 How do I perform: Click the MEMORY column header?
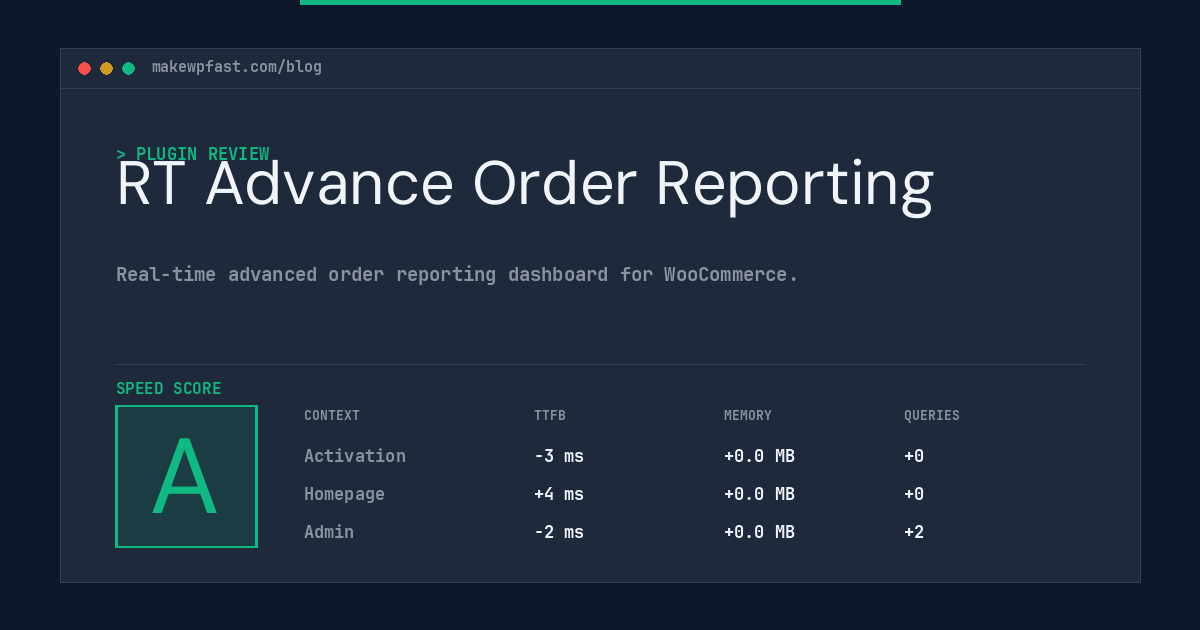click(x=748, y=416)
